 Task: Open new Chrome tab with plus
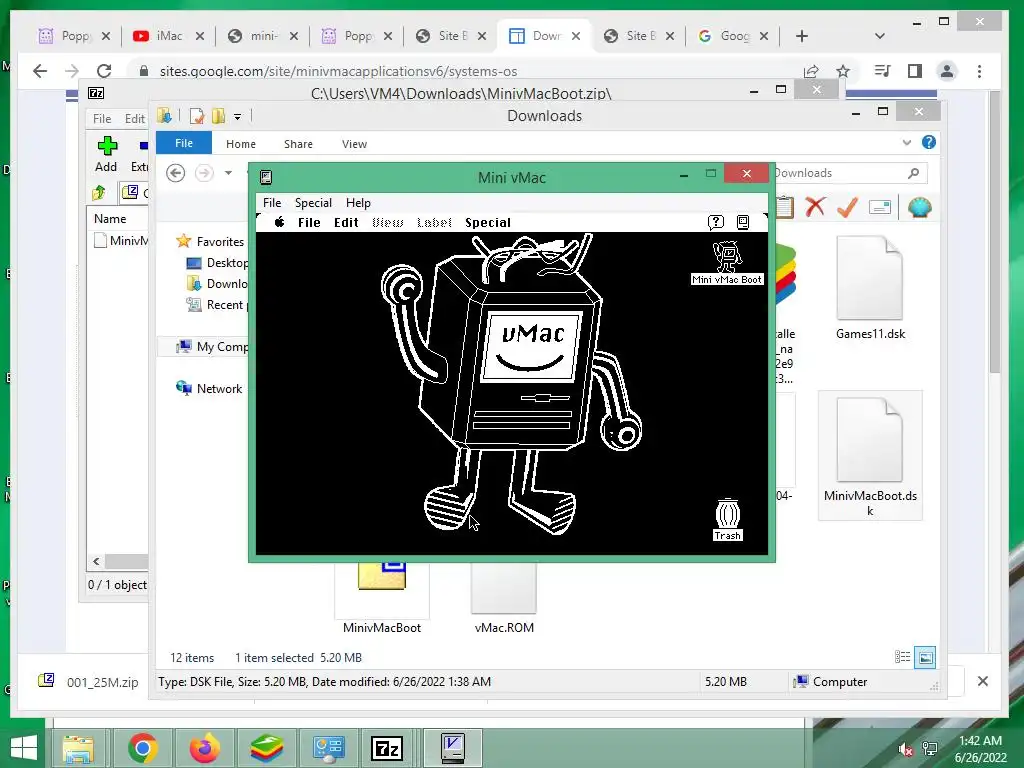(802, 36)
